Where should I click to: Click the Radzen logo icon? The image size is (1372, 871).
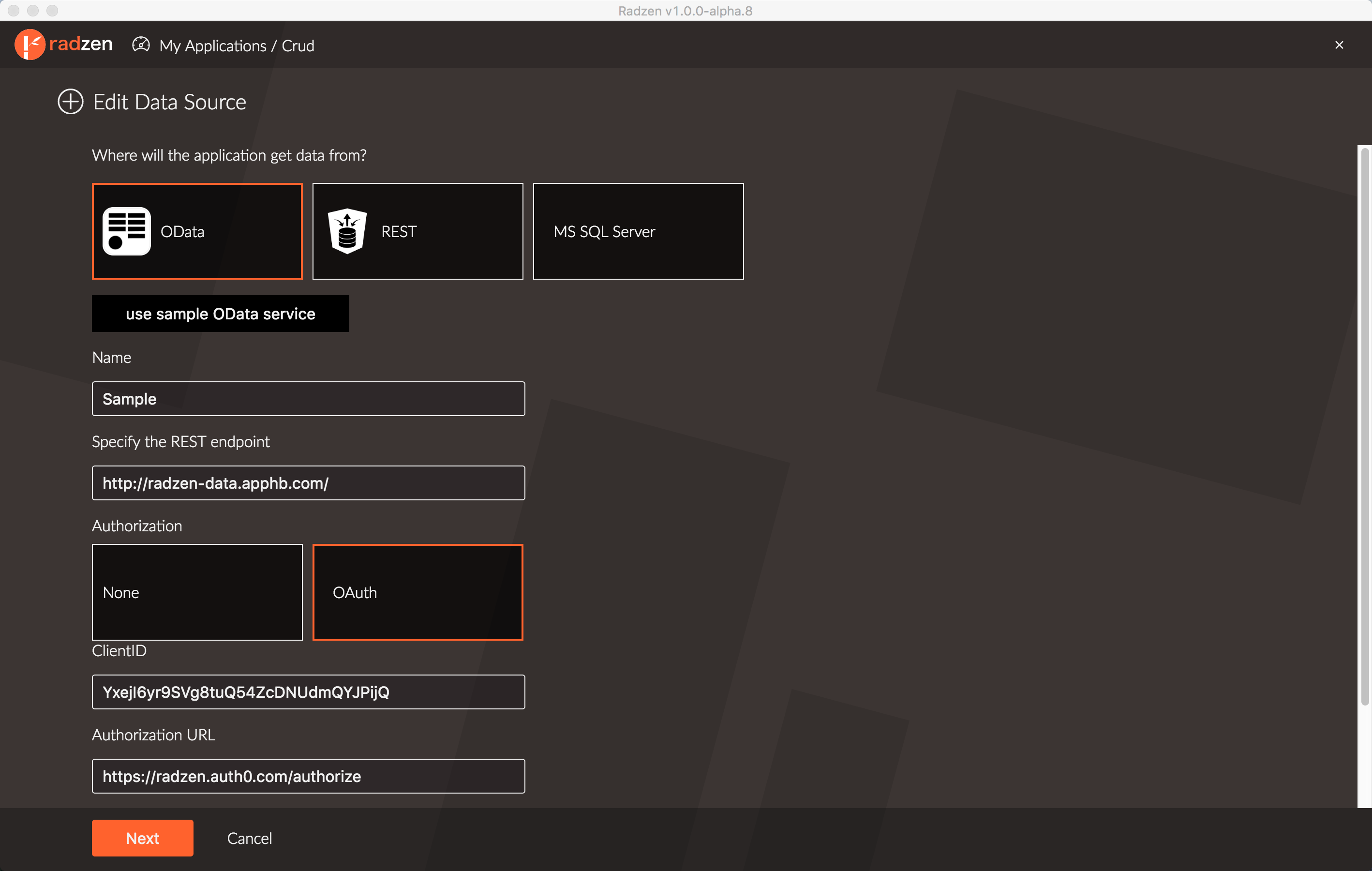click(30, 45)
